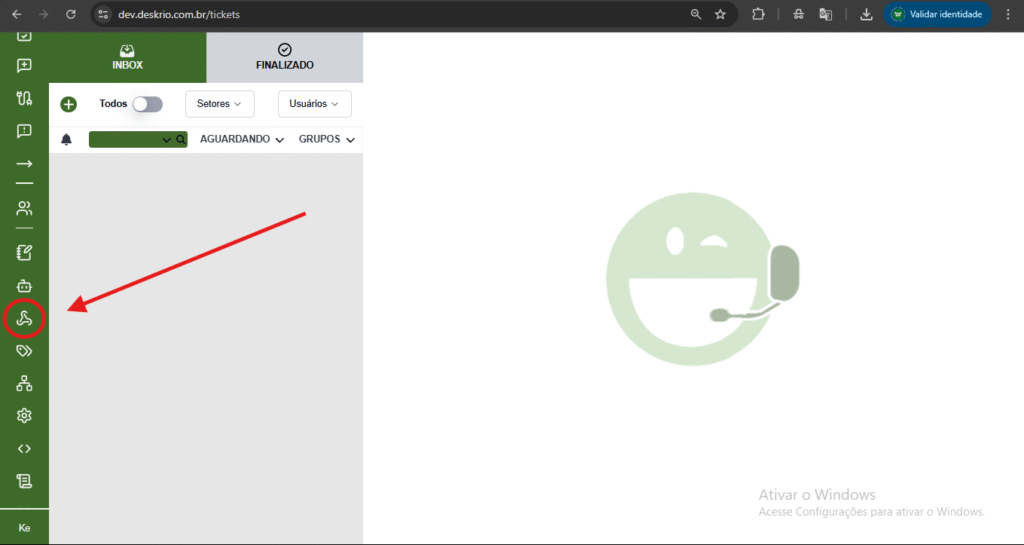
Task: Click the right-arrow expand sidebar icon
Action: 24,164
